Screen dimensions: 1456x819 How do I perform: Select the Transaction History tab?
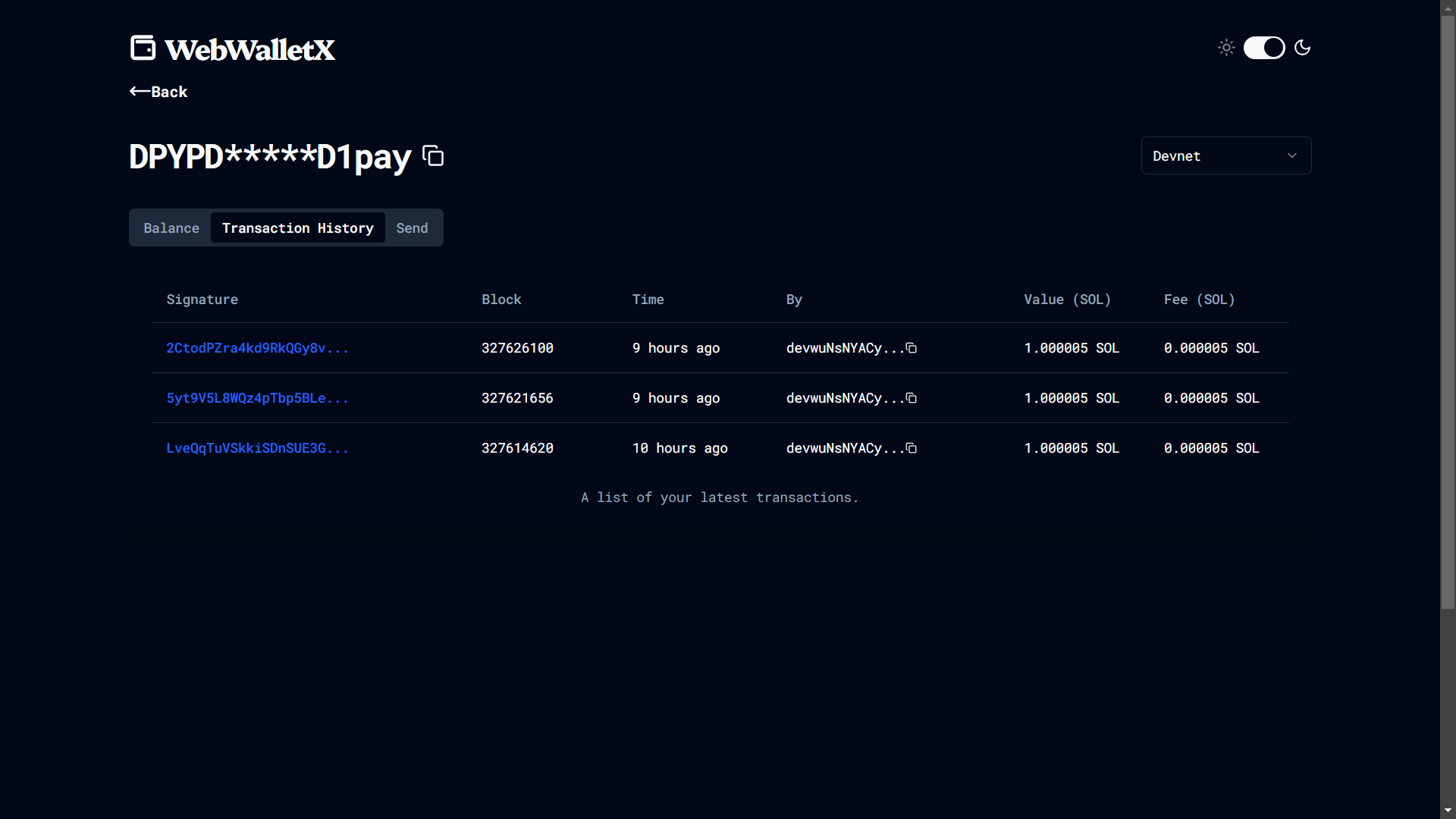pyautogui.click(x=297, y=228)
